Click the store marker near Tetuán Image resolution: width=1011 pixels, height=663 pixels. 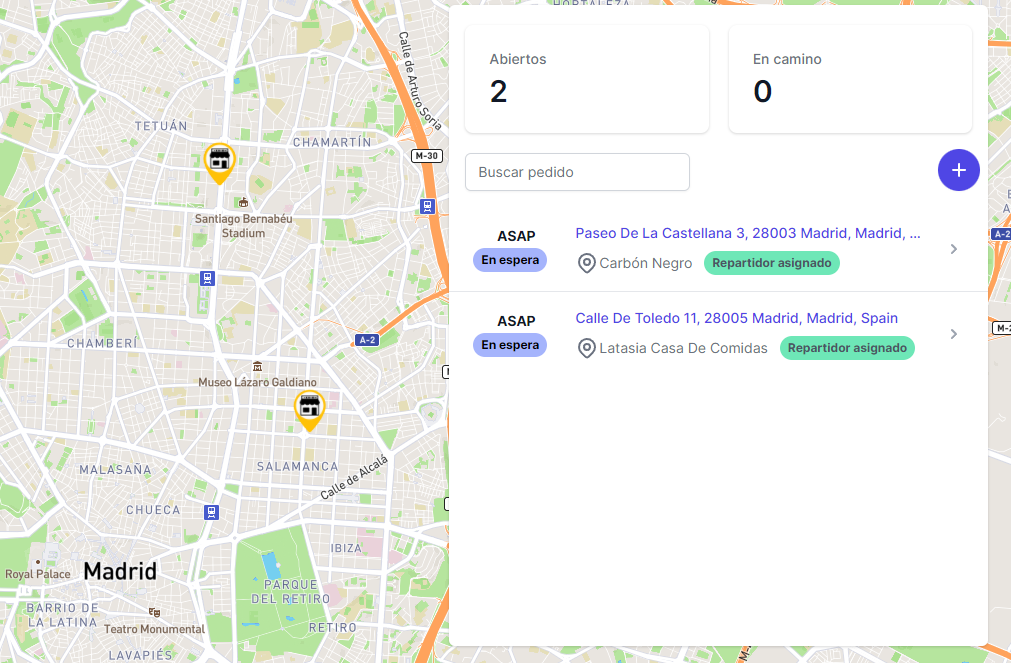point(219,161)
